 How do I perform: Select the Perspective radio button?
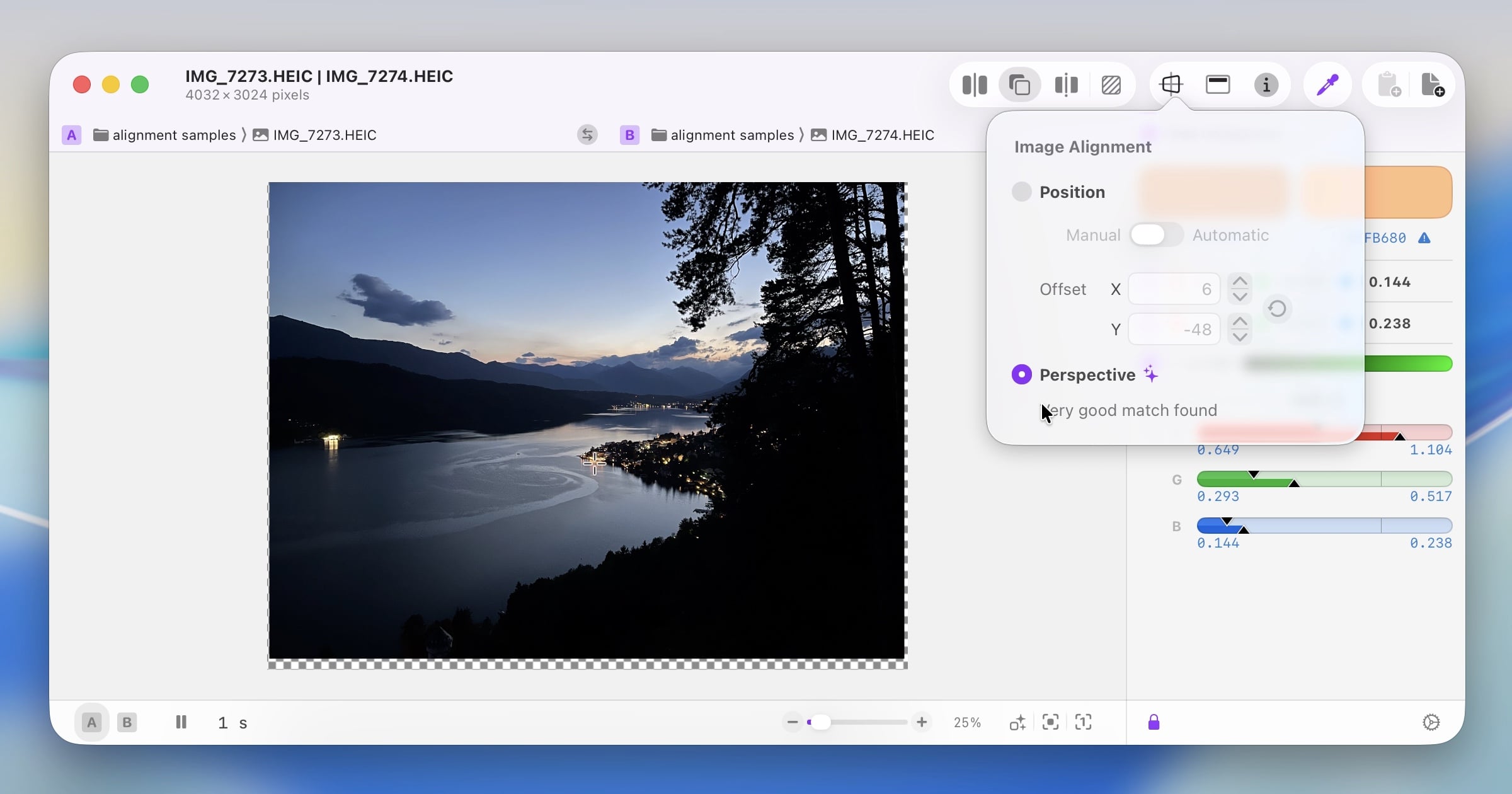tap(1021, 374)
